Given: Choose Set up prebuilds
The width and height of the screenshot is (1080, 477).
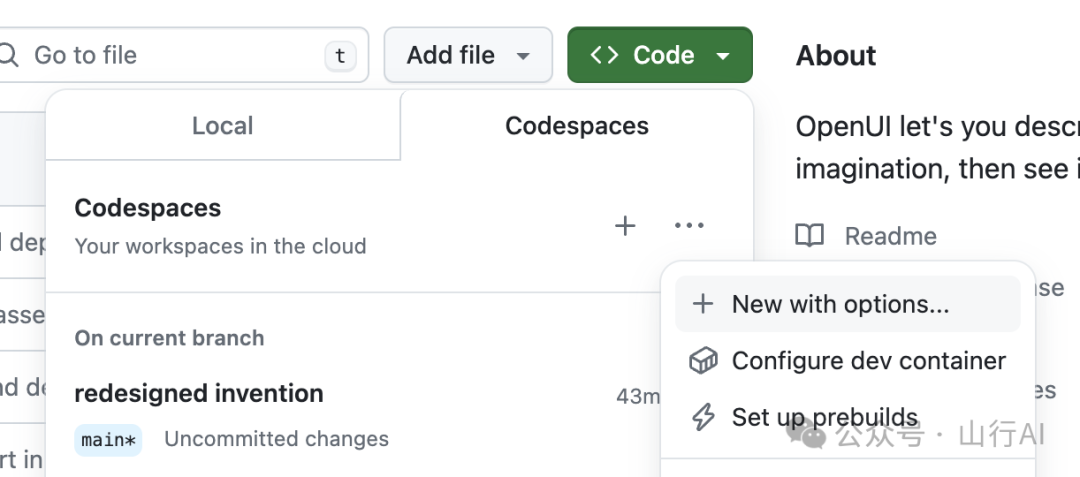Looking at the screenshot, I should coord(847,417).
